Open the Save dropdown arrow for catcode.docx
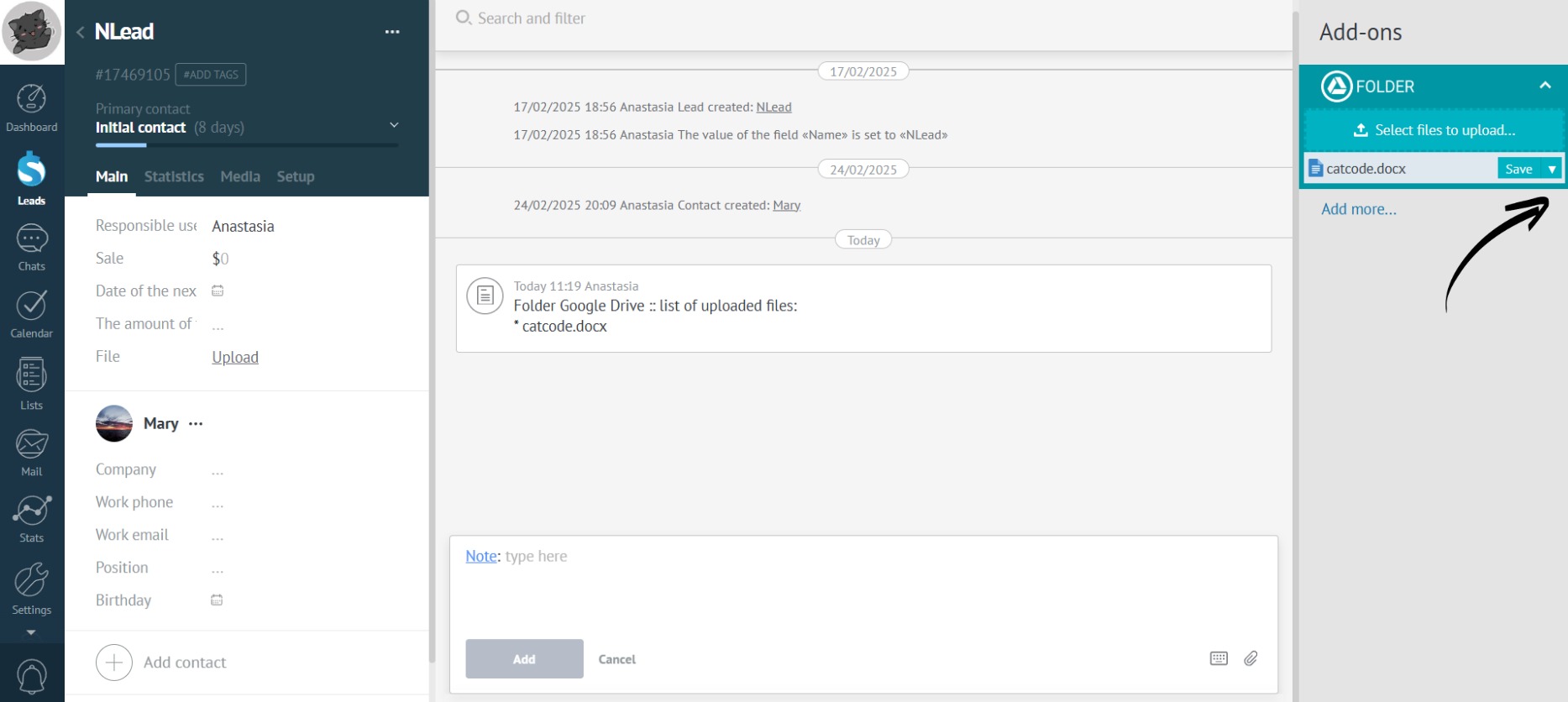 pos(1552,169)
